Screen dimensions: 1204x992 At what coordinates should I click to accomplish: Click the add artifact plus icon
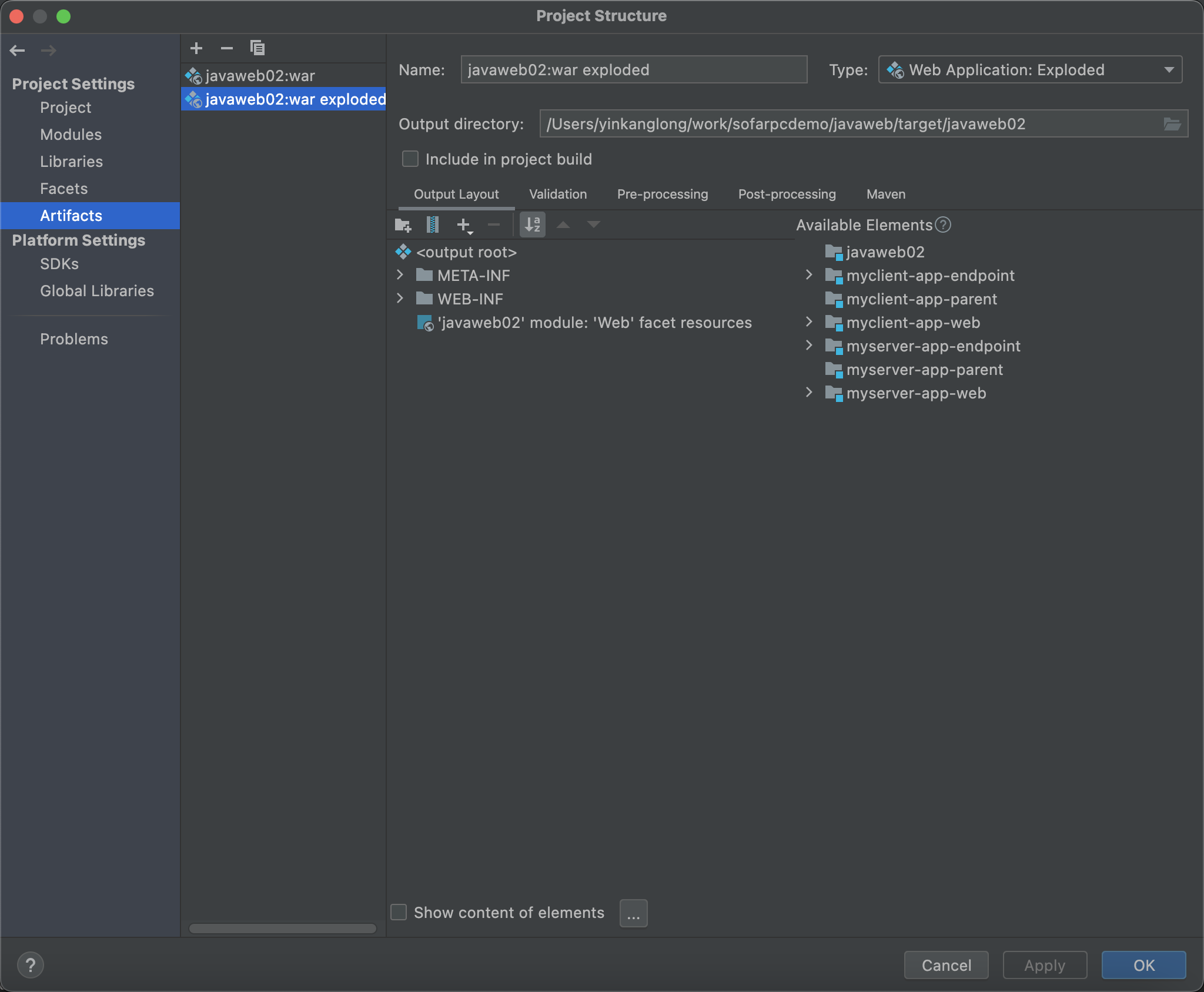pyautogui.click(x=196, y=48)
